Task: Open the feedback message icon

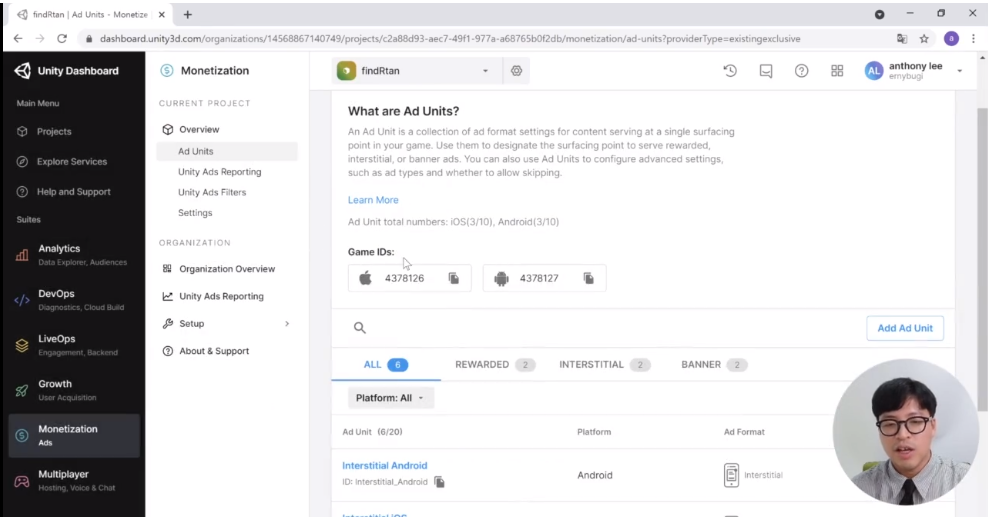Action: [766, 71]
